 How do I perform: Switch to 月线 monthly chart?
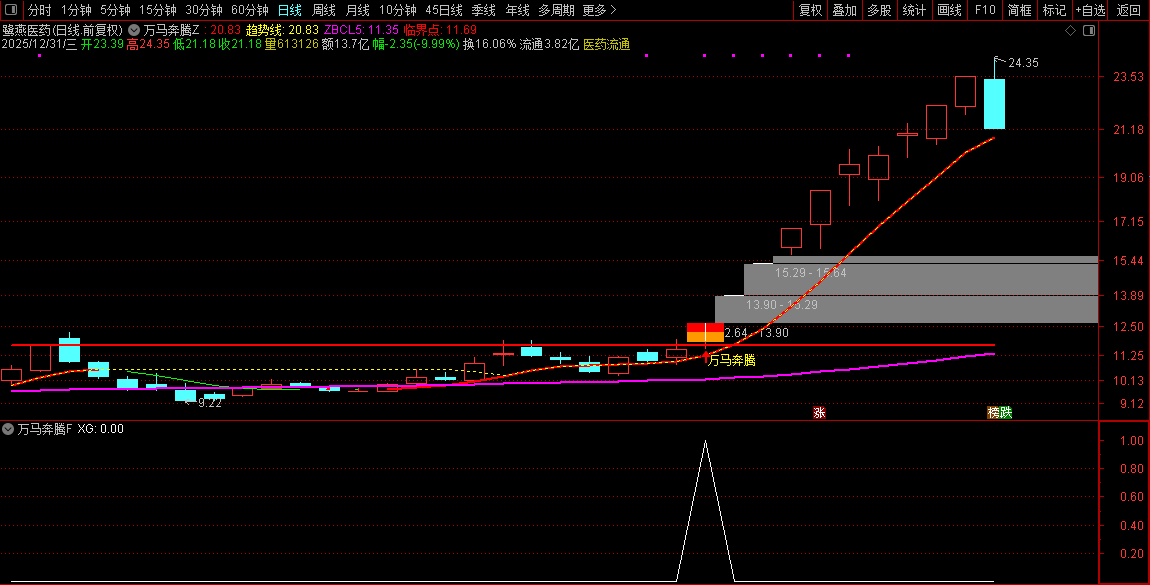[357, 10]
